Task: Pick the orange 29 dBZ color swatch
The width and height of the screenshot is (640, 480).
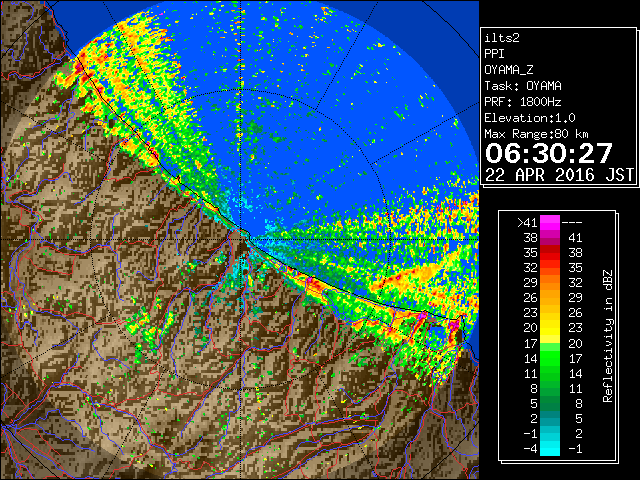Action: (550, 282)
